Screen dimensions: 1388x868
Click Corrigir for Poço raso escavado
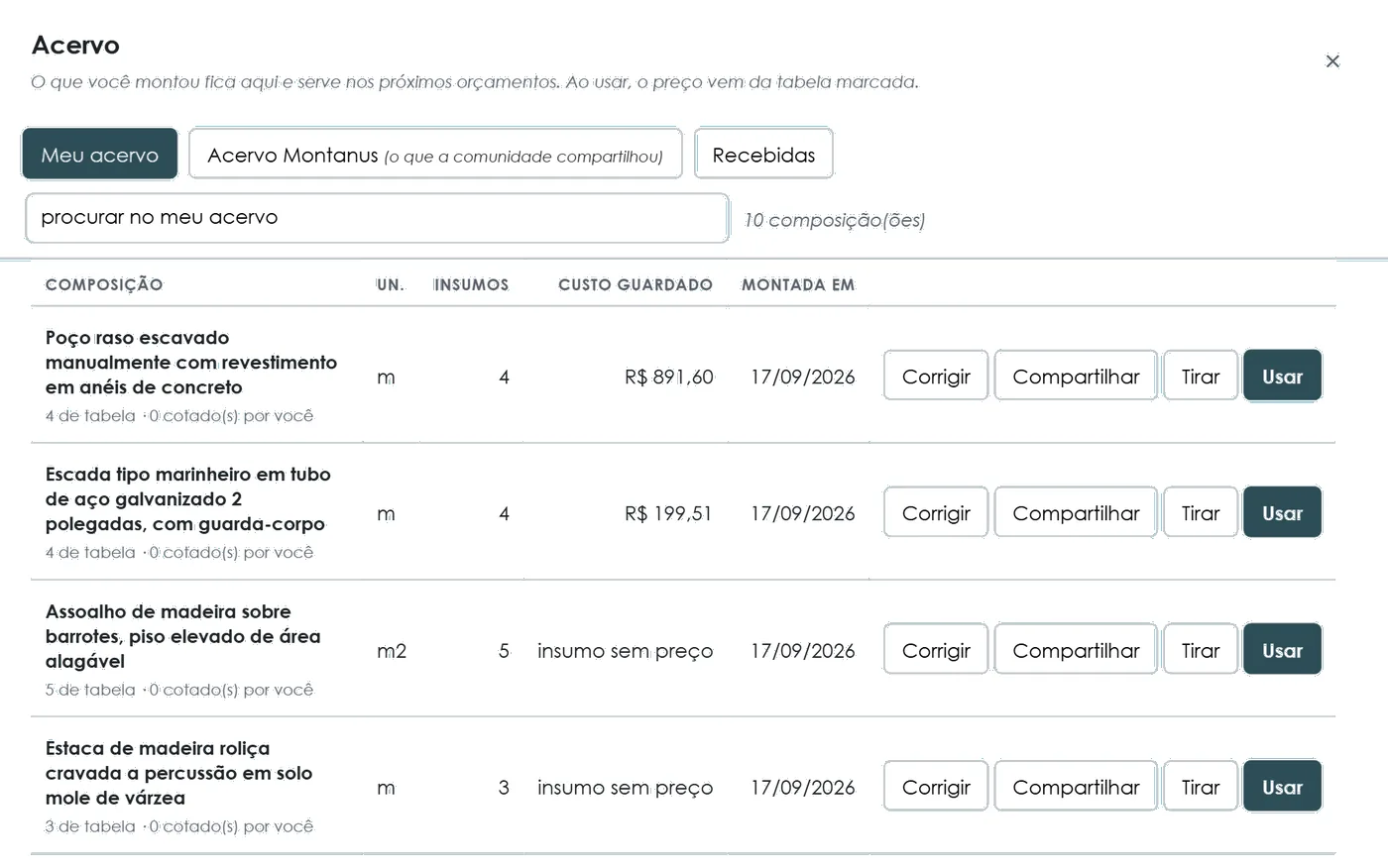pyautogui.click(x=936, y=377)
